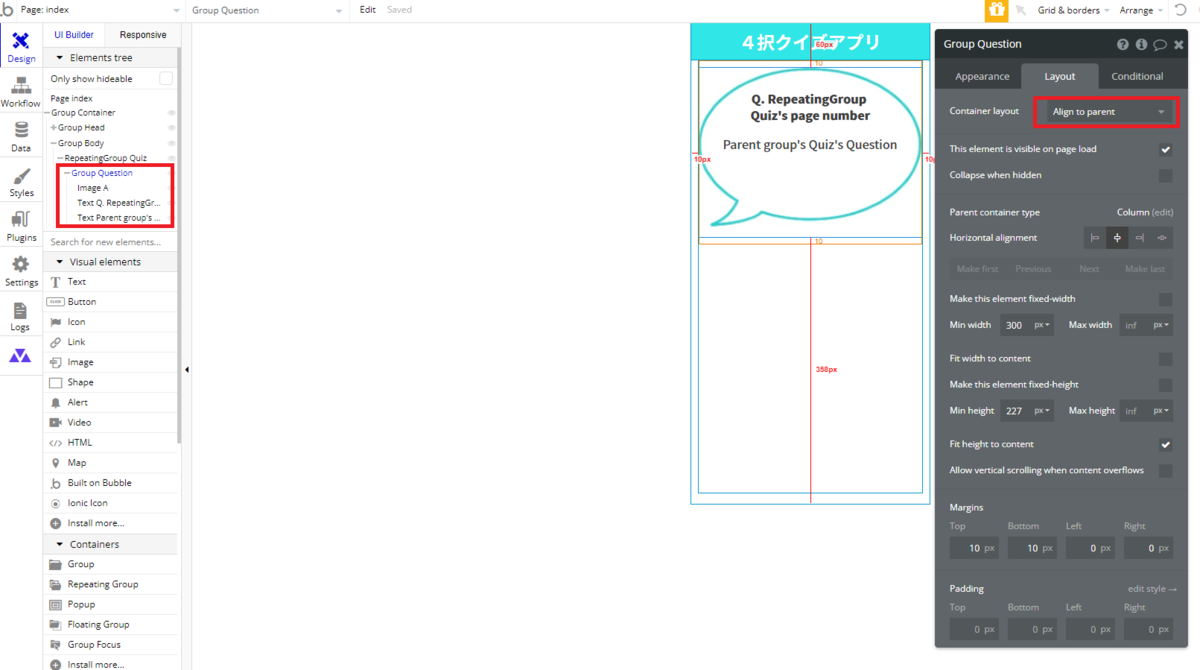Close the Group Question property panel

point(1178,44)
